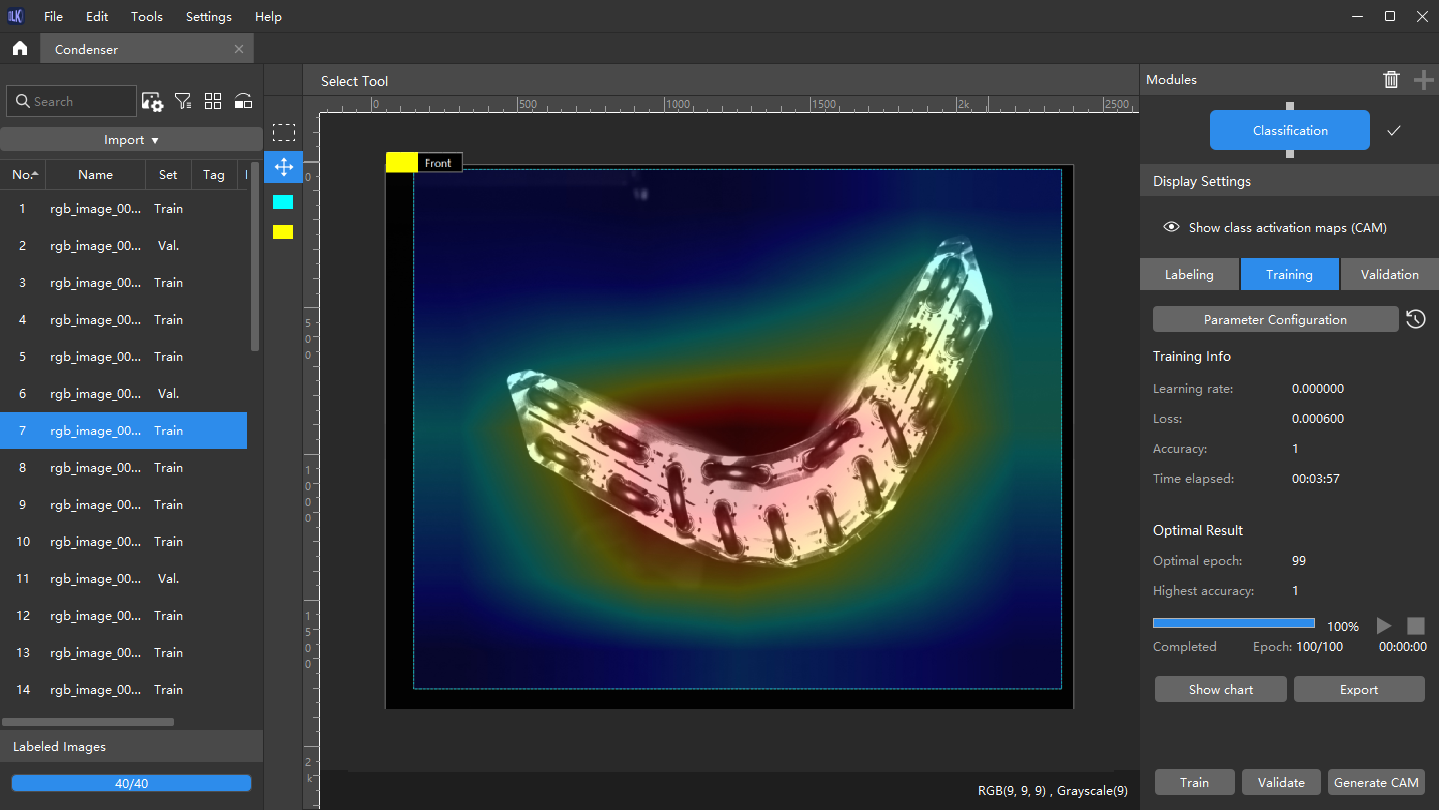1439x810 pixels.
Task: Select image row number 7
Action: [123, 431]
